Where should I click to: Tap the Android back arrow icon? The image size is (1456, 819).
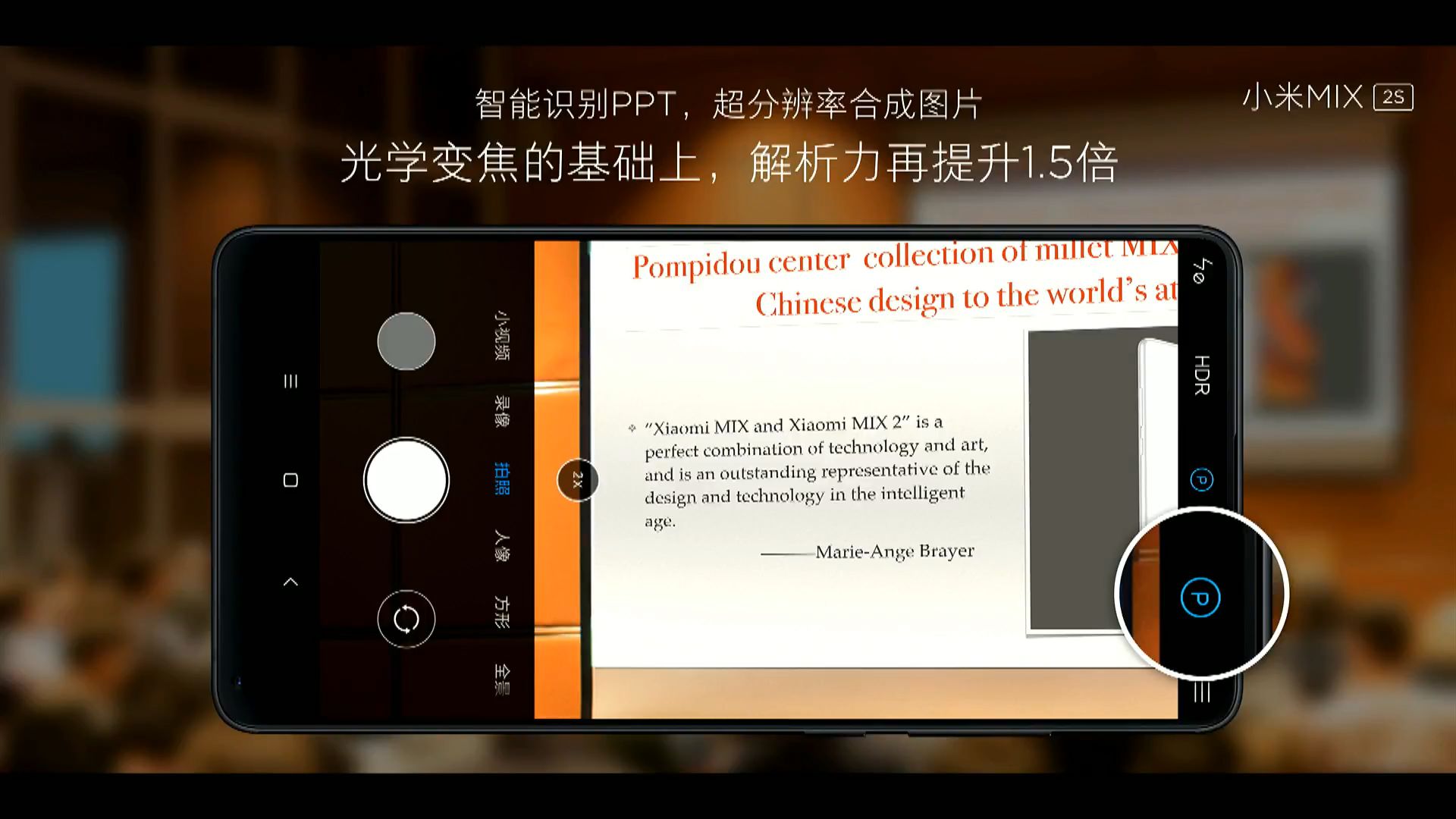(290, 582)
